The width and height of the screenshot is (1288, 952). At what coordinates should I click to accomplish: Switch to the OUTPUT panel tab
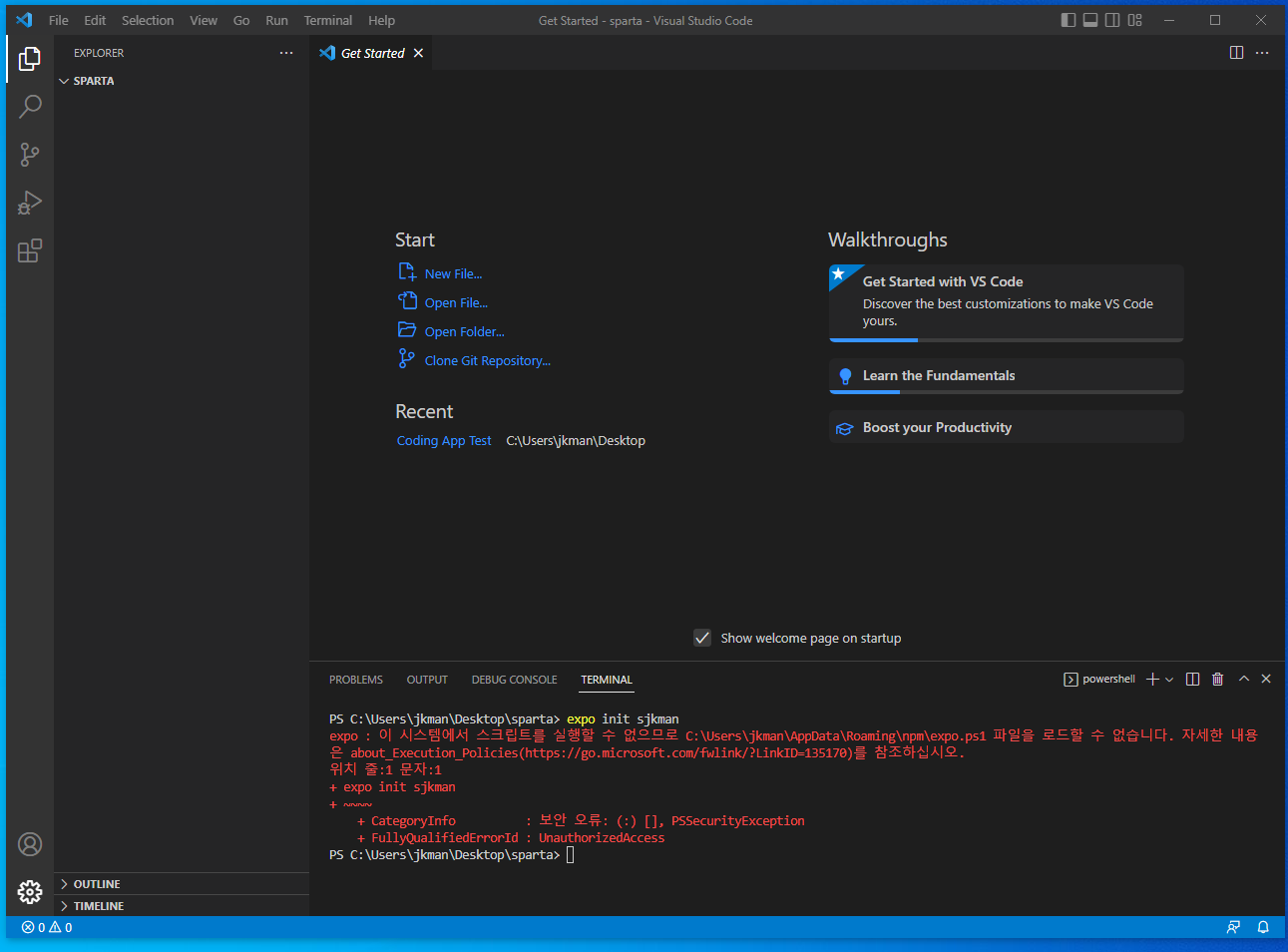427,680
